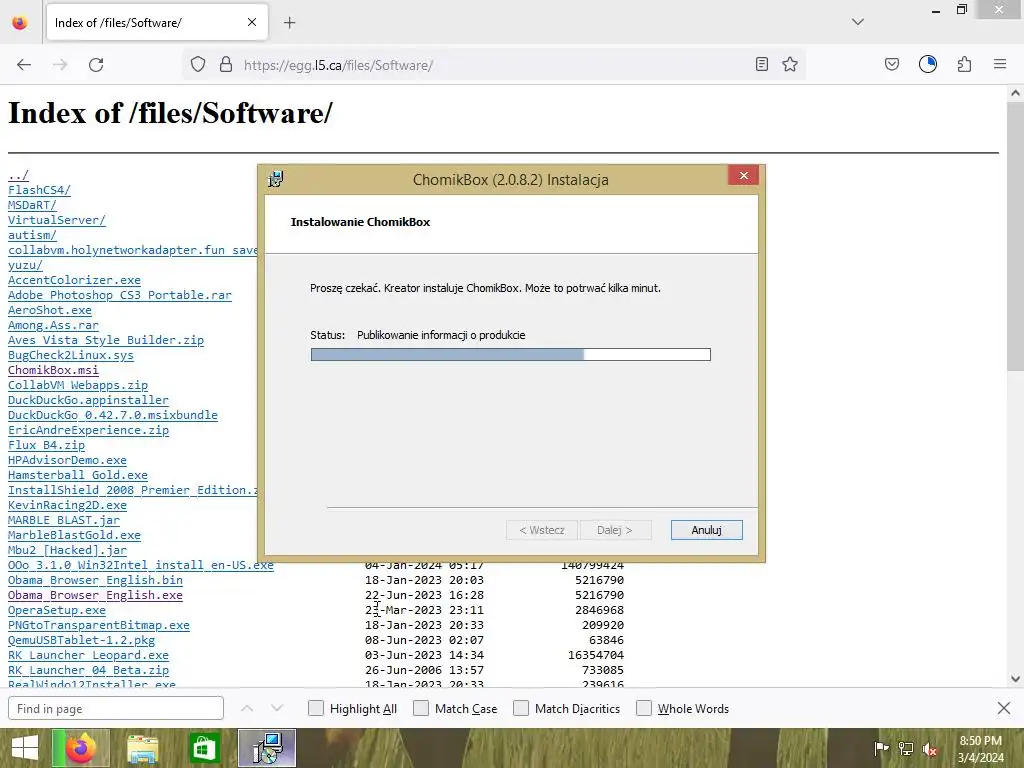Click the network tray icon
Image resolution: width=1024 pixels, height=768 pixels.
906,748
